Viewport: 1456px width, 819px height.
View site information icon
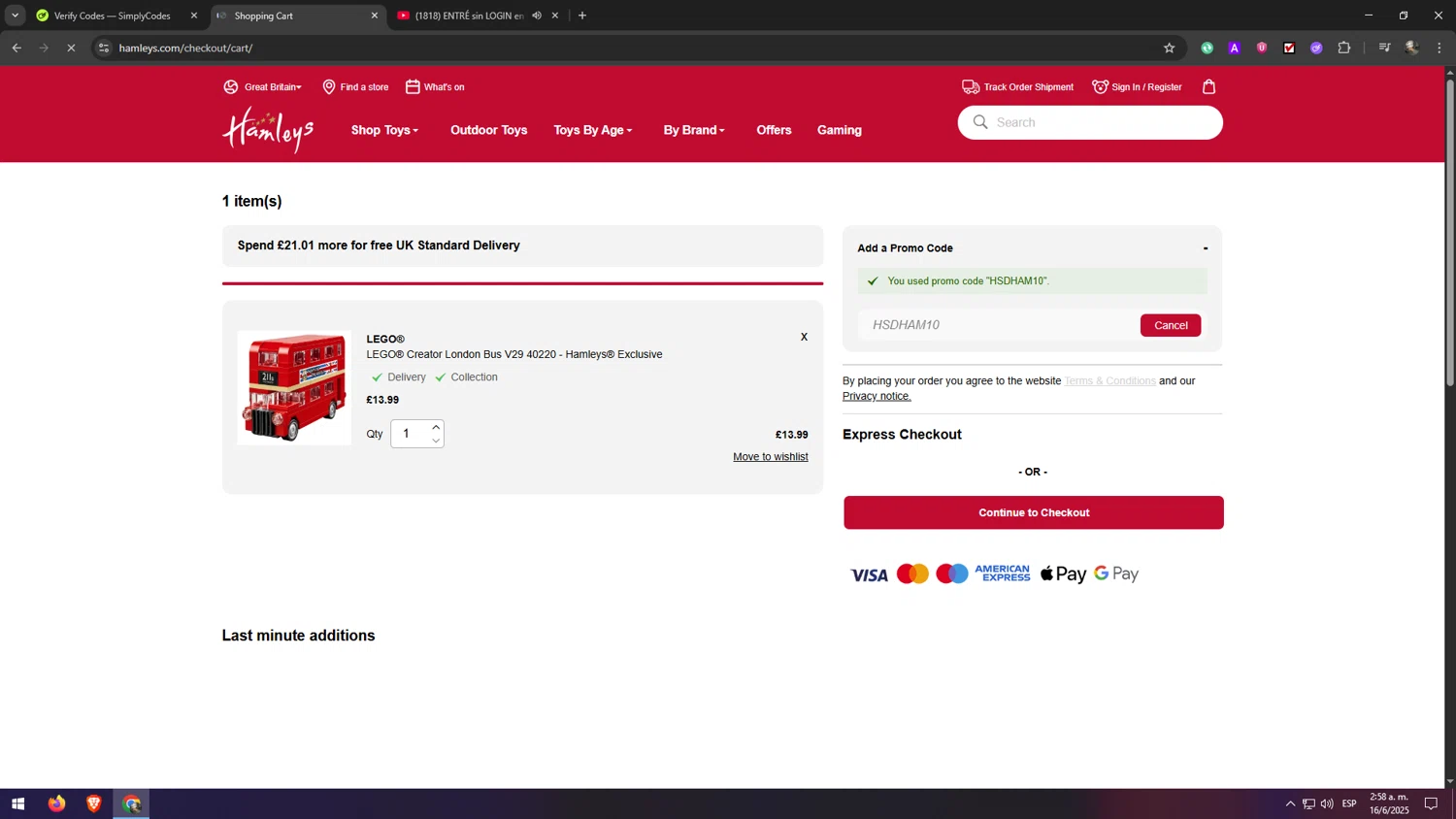coord(104,48)
